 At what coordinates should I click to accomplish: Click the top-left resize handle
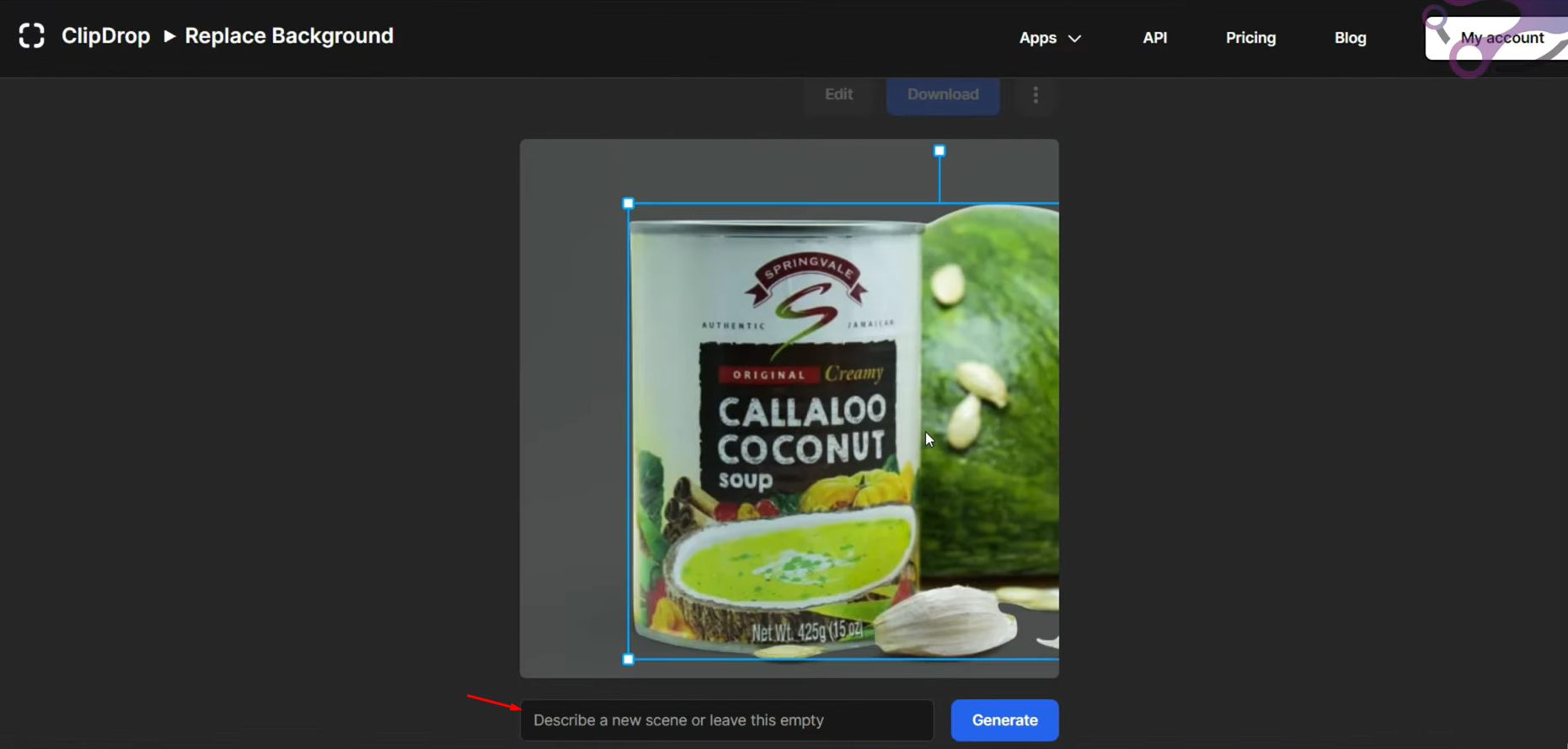coord(628,203)
